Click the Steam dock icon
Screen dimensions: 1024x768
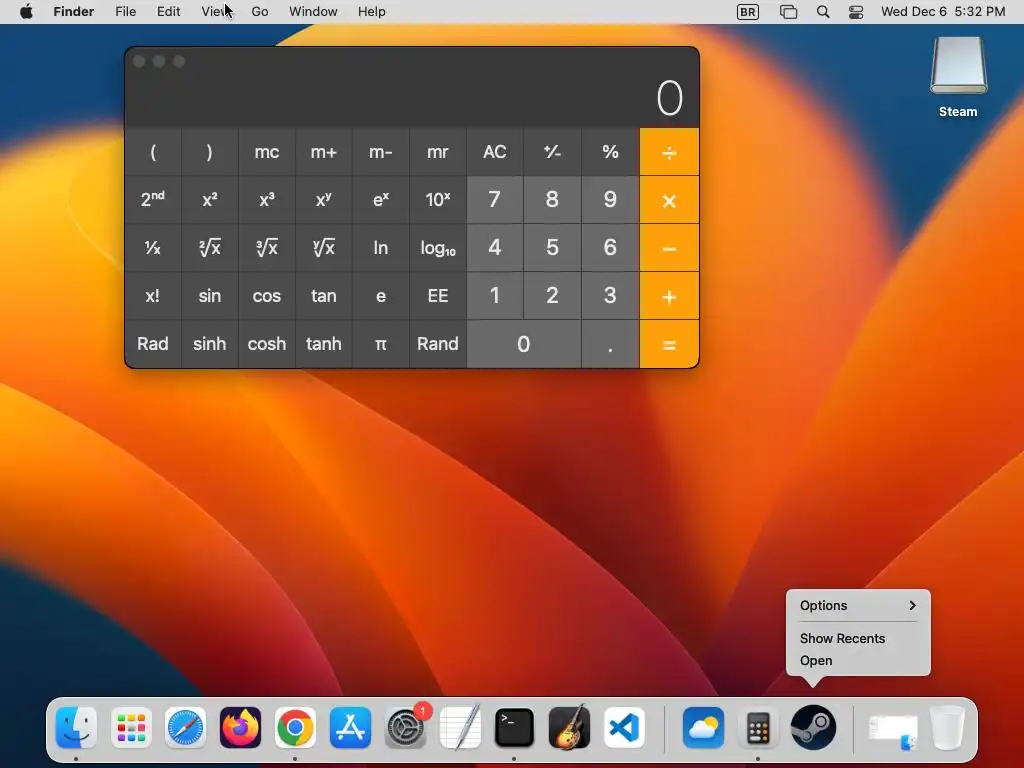click(813, 728)
